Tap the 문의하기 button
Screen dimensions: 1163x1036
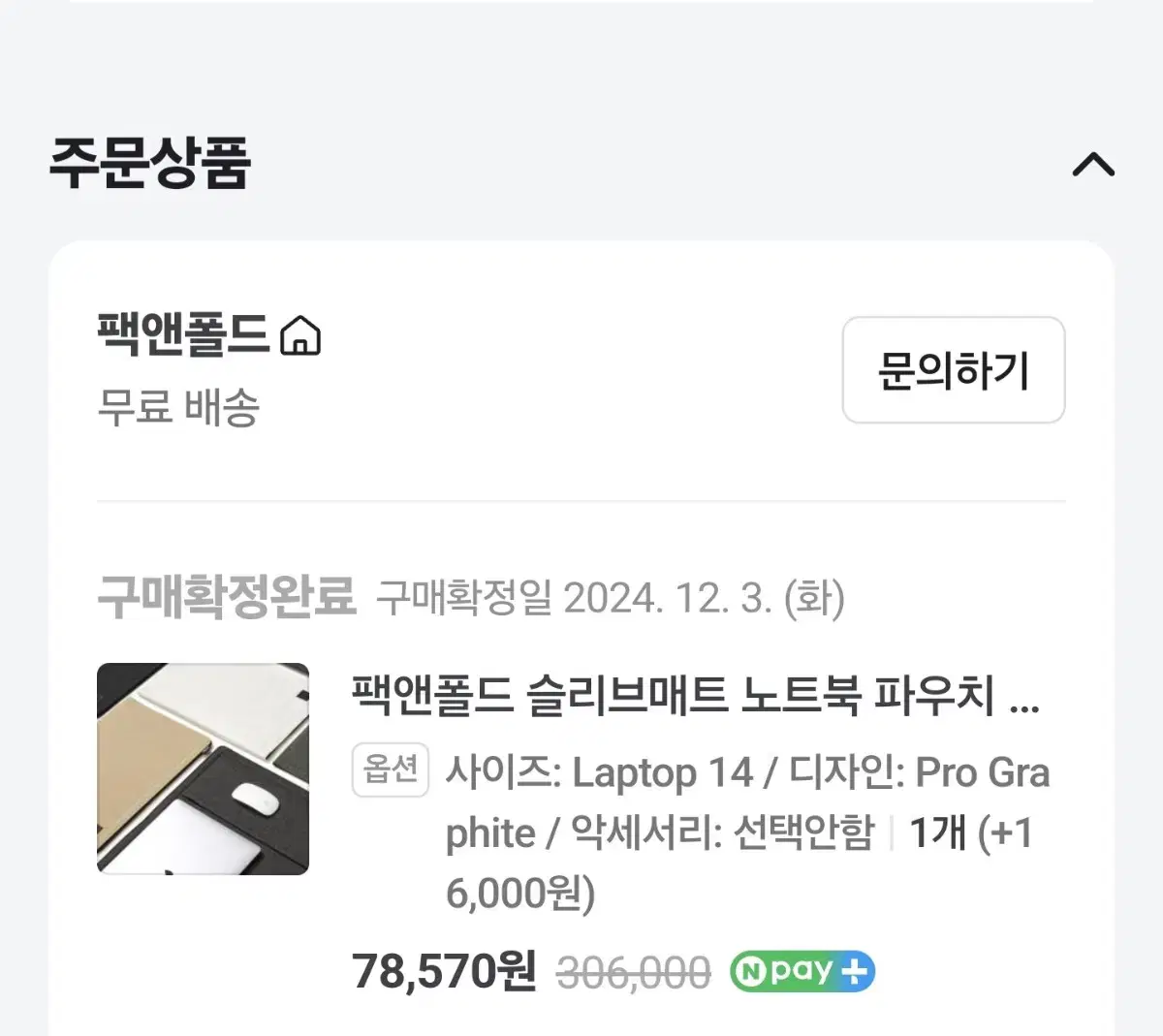954,369
